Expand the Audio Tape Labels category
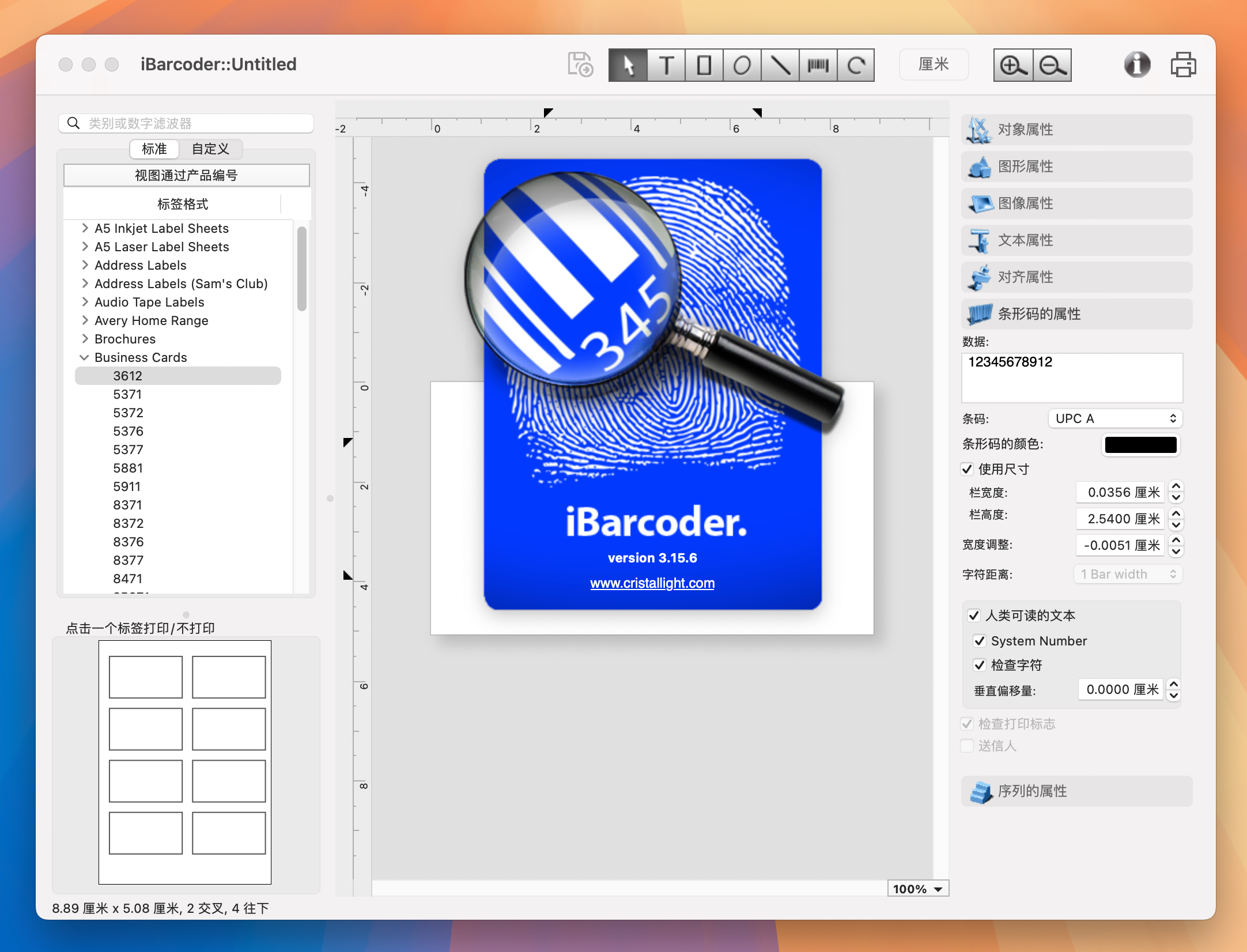Screen dimensions: 1247x952 (x=85, y=302)
